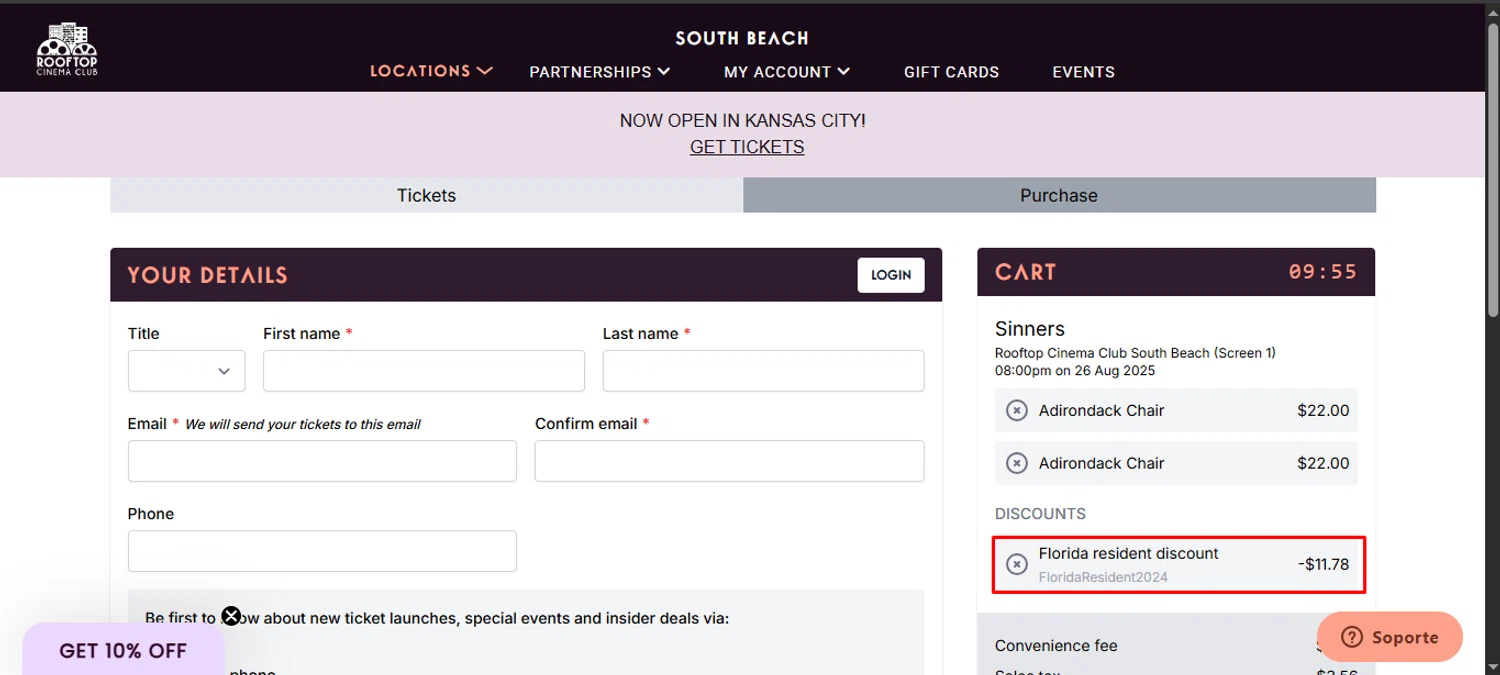Follow the GET TICKETS link
Screen dimensions: 1500x675
[x=747, y=147]
